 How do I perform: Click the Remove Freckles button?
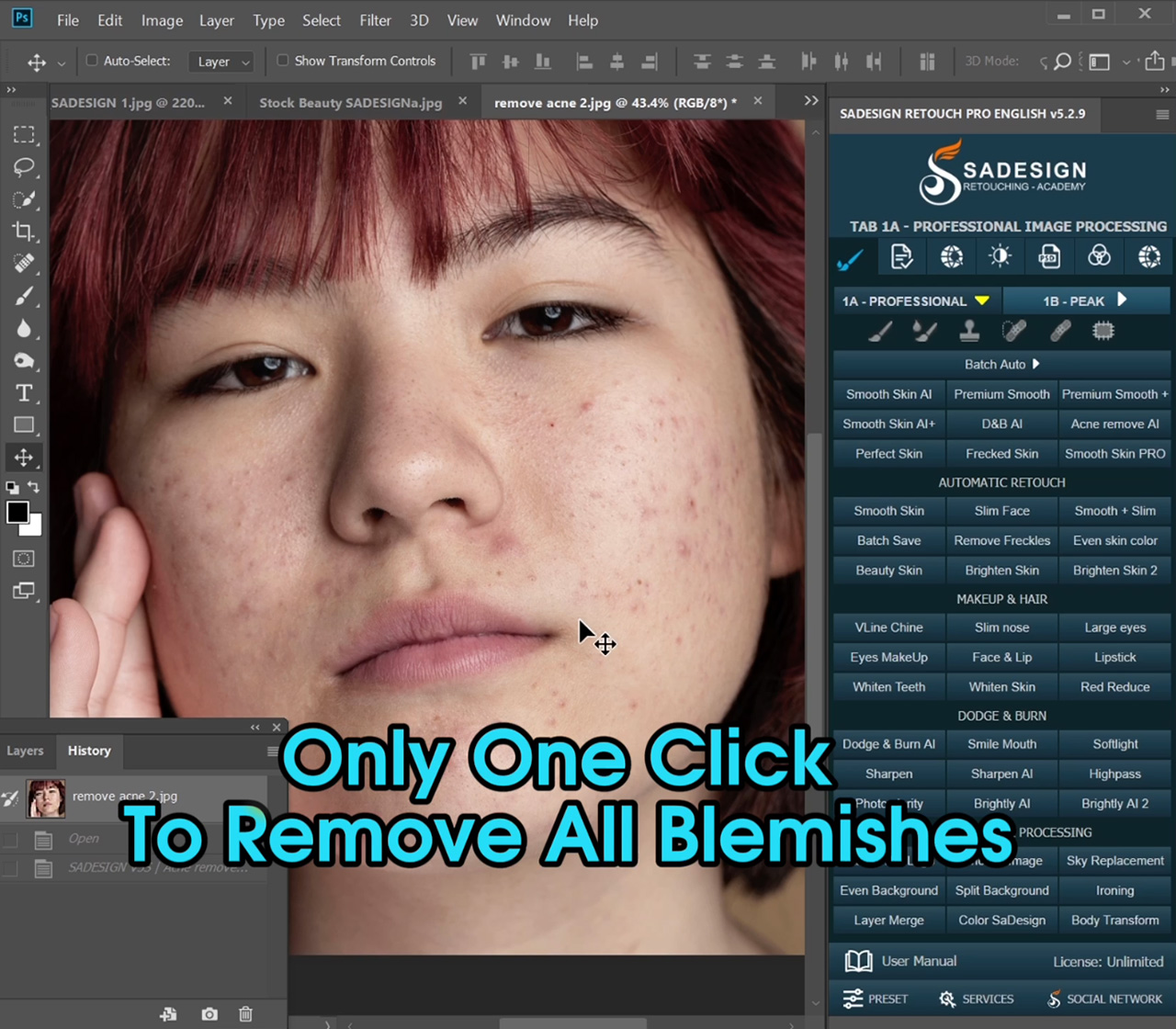[x=1001, y=540]
